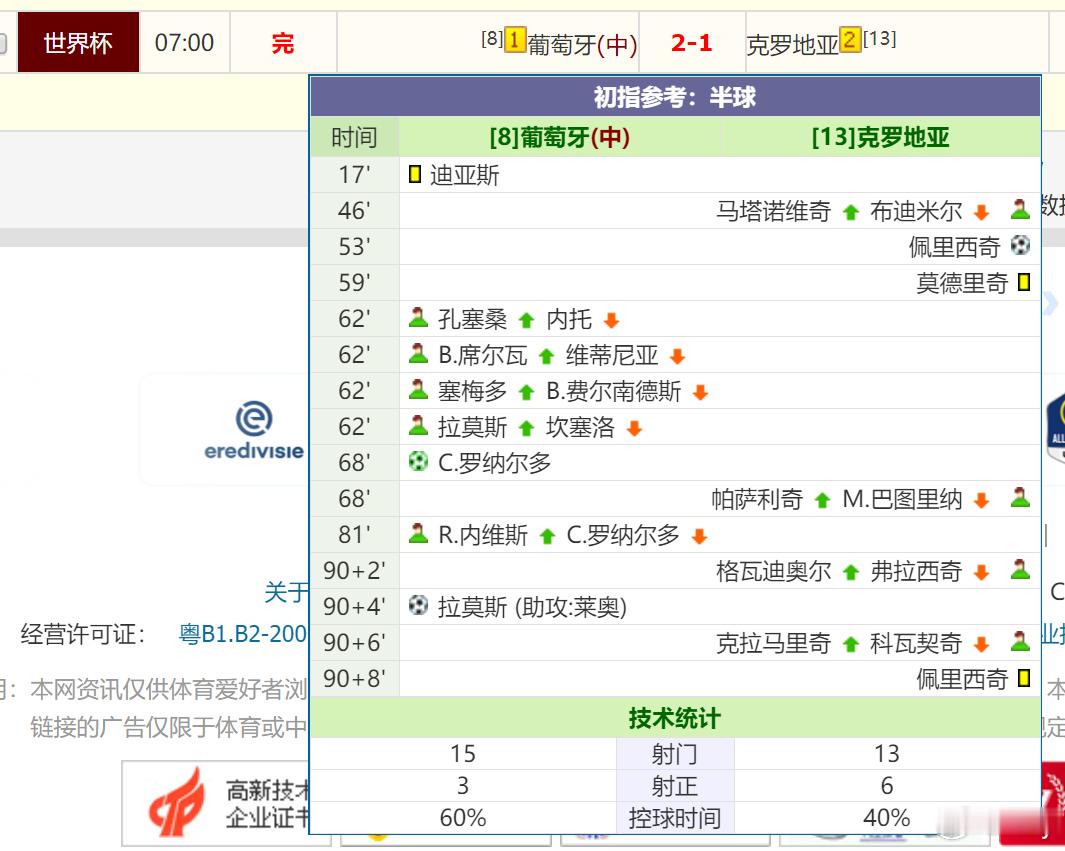1065x851 pixels.
Task: Click the 40% possession value
Action: (886, 818)
